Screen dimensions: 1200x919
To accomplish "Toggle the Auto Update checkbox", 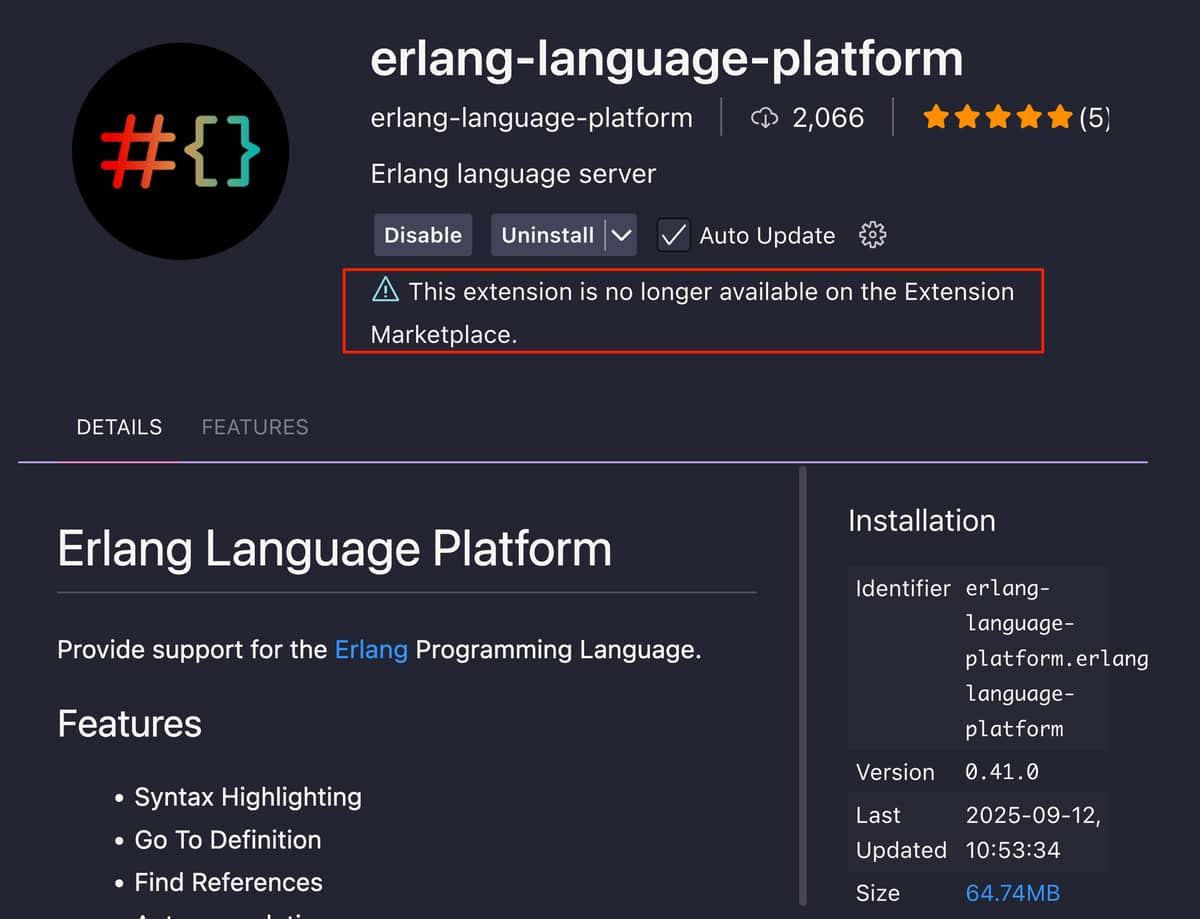I will (673, 235).
